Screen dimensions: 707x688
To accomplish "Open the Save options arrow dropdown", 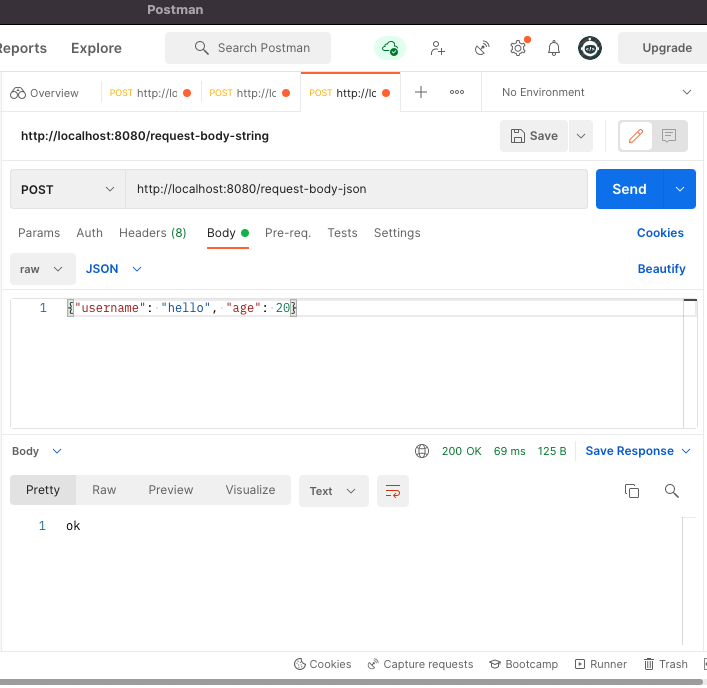I will click(x=581, y=136).
